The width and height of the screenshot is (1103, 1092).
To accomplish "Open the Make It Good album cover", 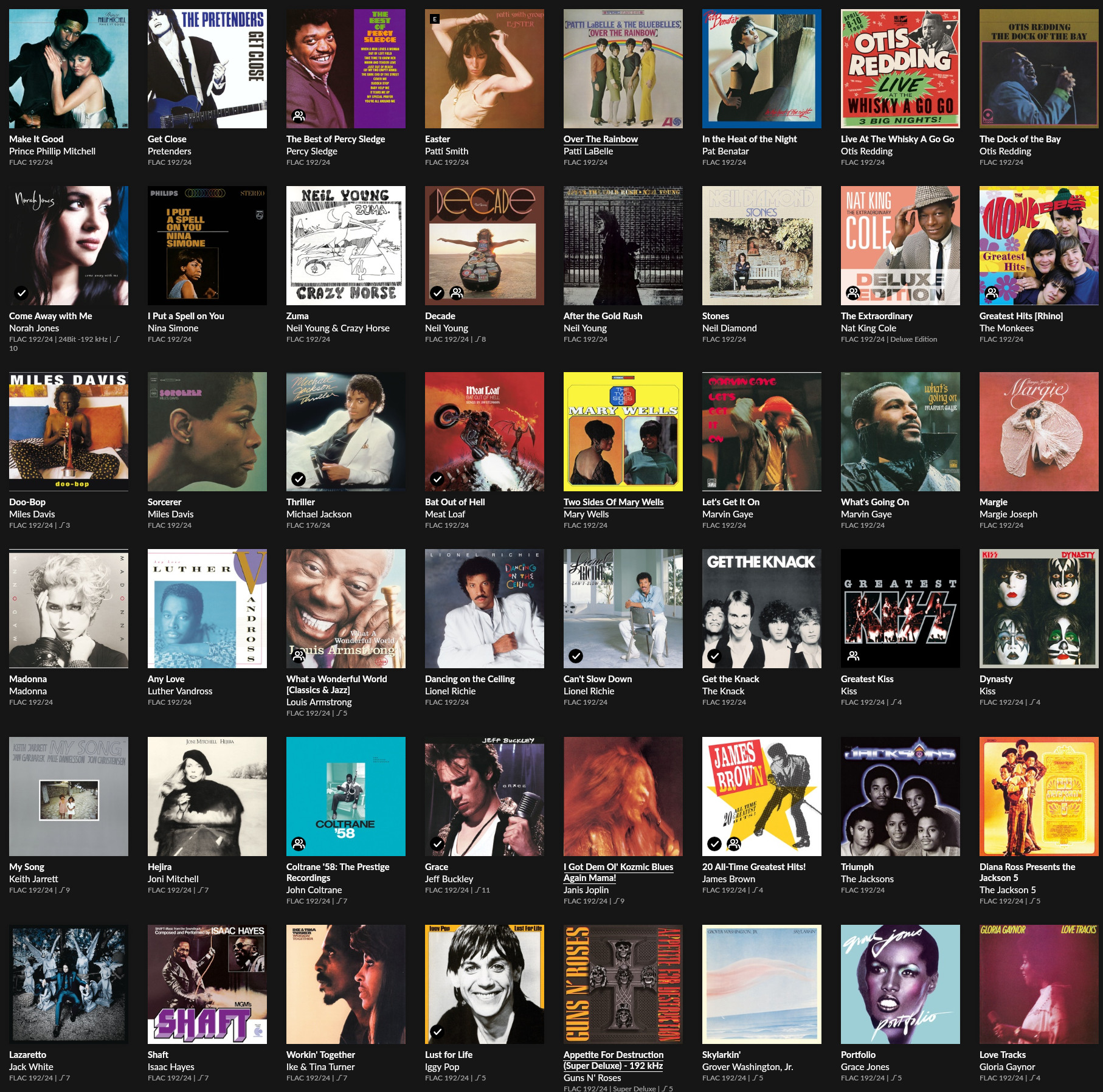I will [69, 69].
